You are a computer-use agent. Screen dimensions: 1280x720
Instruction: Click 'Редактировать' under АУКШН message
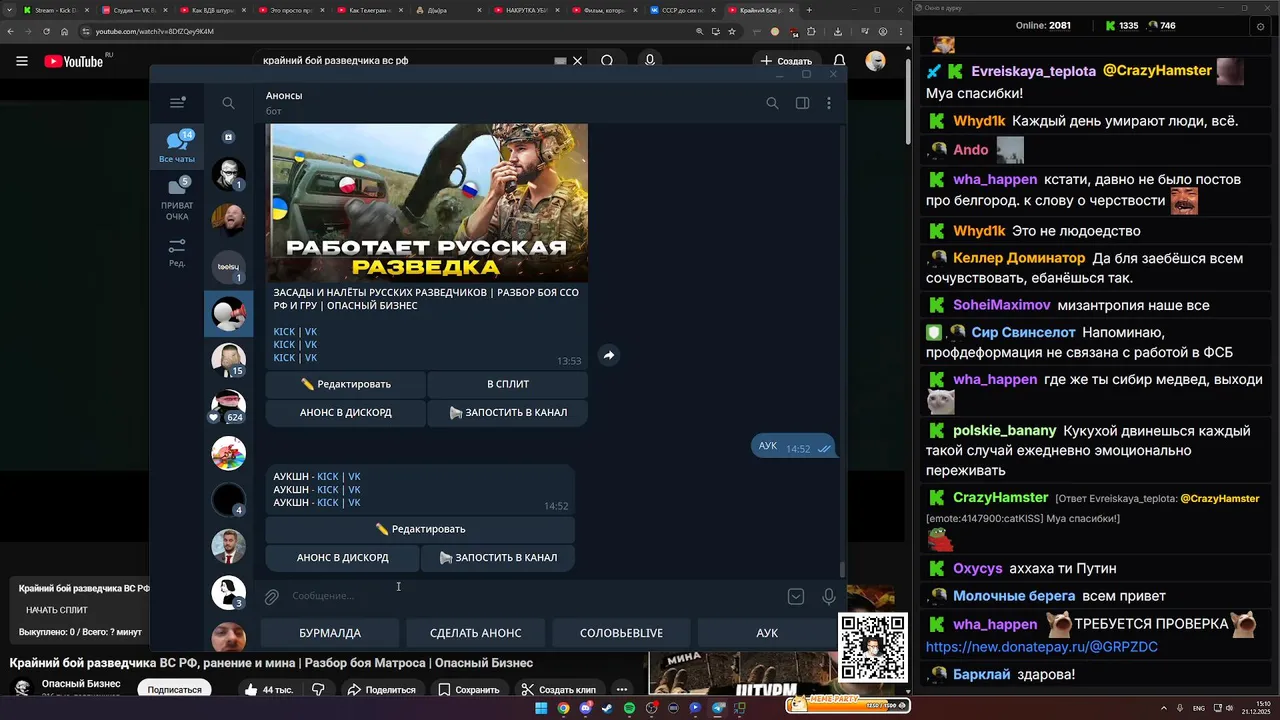420,529
